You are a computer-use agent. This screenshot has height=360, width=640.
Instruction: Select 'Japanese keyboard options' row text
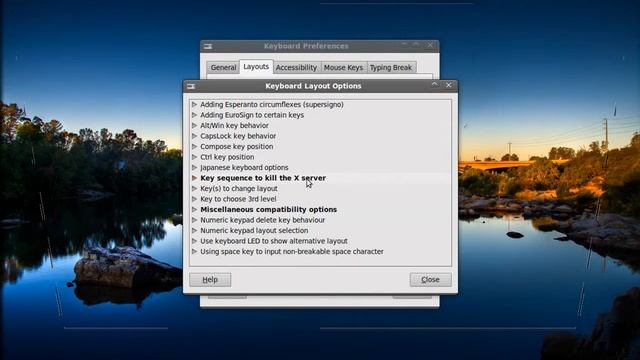(244, 168)
